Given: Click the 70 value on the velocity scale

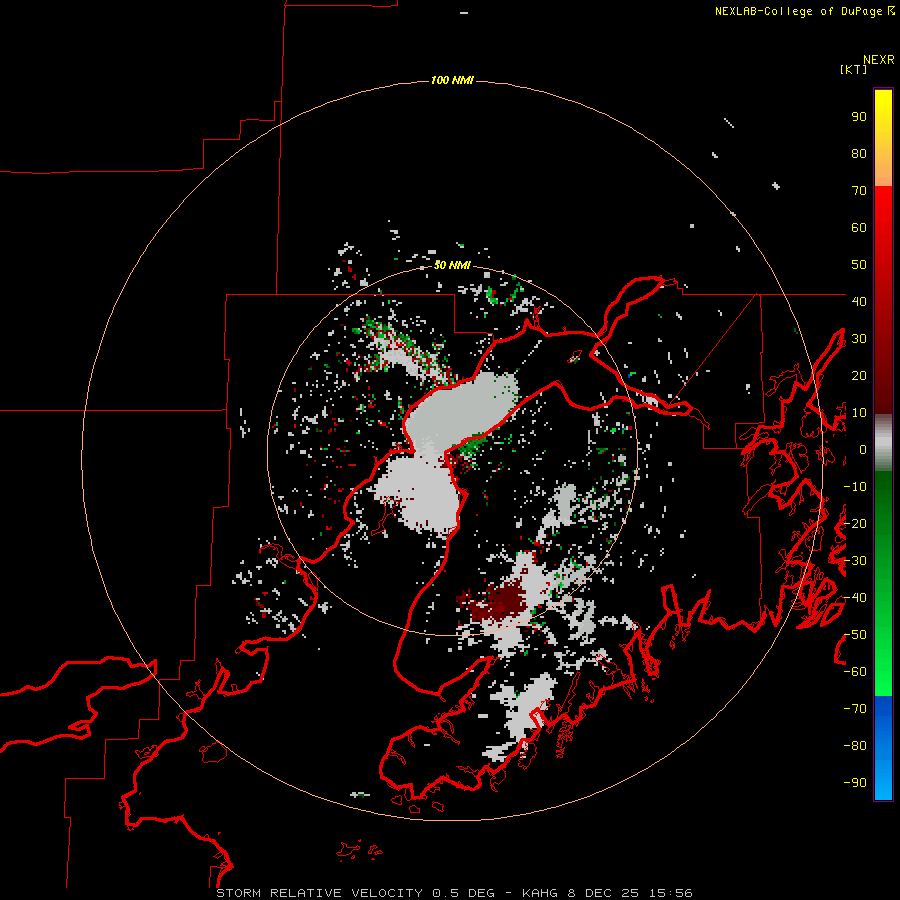Looking at the screenshot, I should click(x=859, y=191).
